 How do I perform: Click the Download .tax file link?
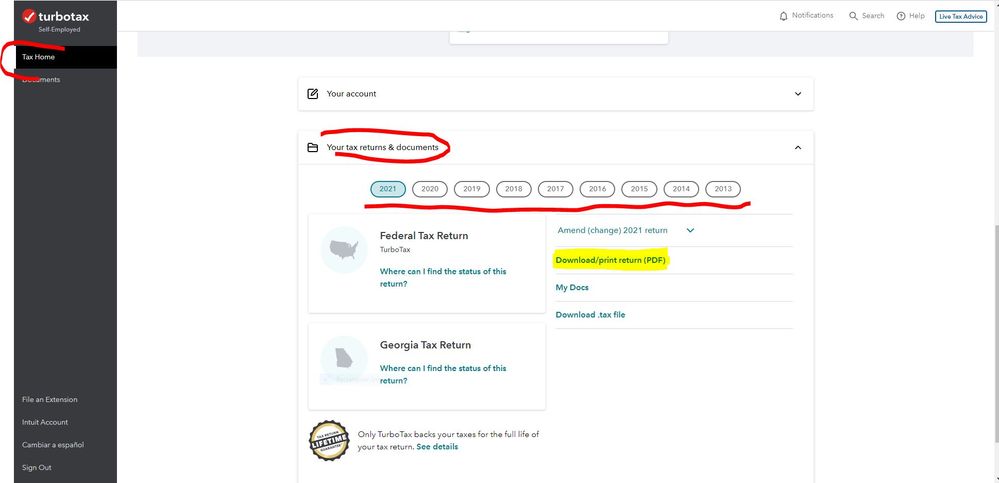point(591,315)
